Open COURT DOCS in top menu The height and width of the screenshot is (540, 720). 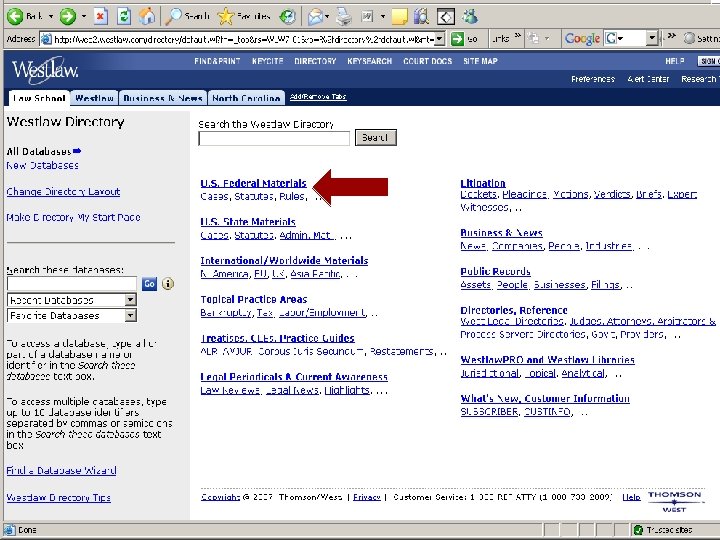tap(428, 61)
